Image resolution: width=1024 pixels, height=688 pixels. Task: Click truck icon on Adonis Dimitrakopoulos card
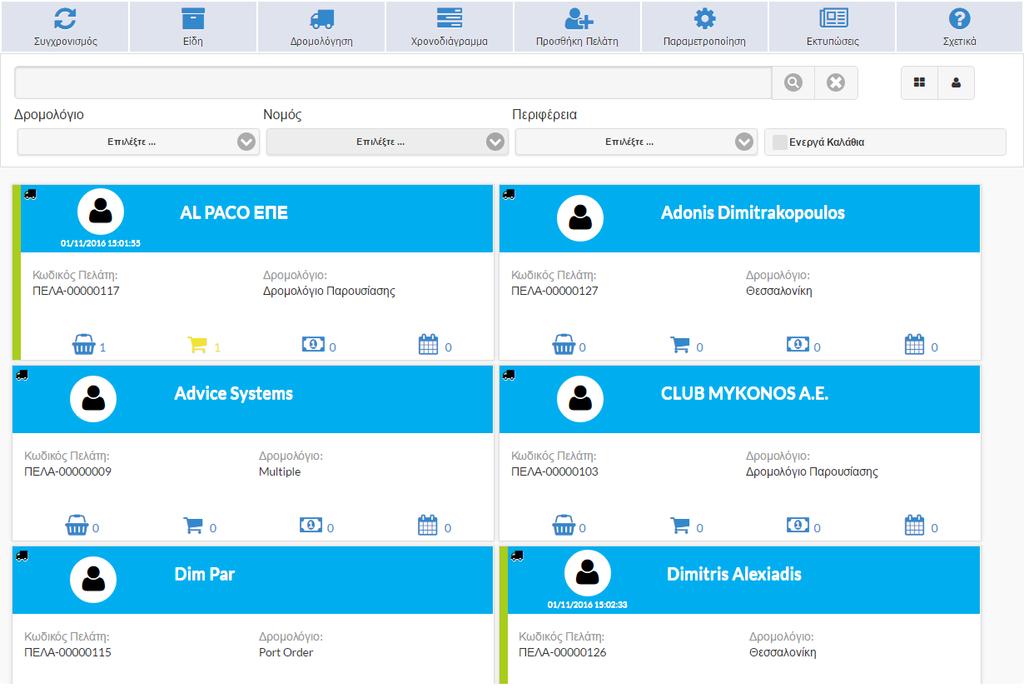tap(509, 194)
